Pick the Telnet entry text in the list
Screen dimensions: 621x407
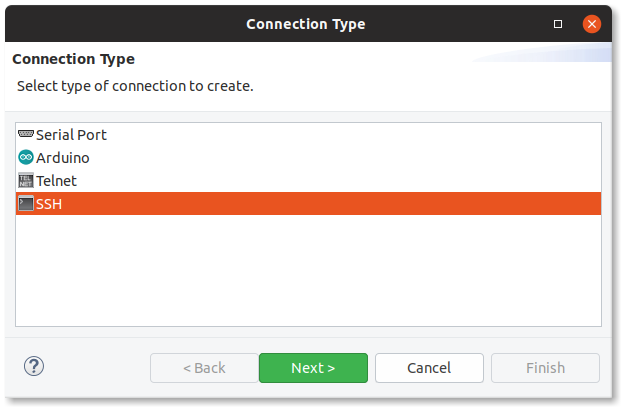pyautogui.click(x=56, y=181)
